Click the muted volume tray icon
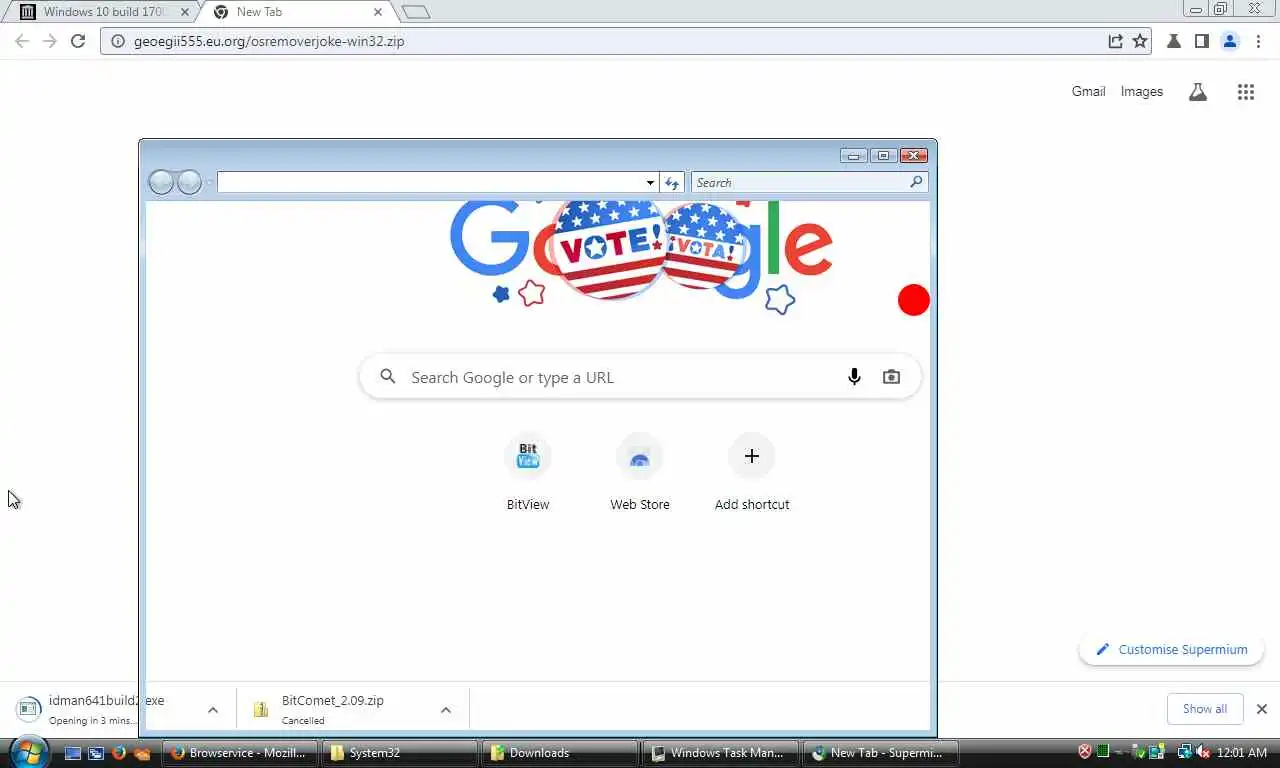Viewport: 1280px width, 768px height. coord(1204,752)
